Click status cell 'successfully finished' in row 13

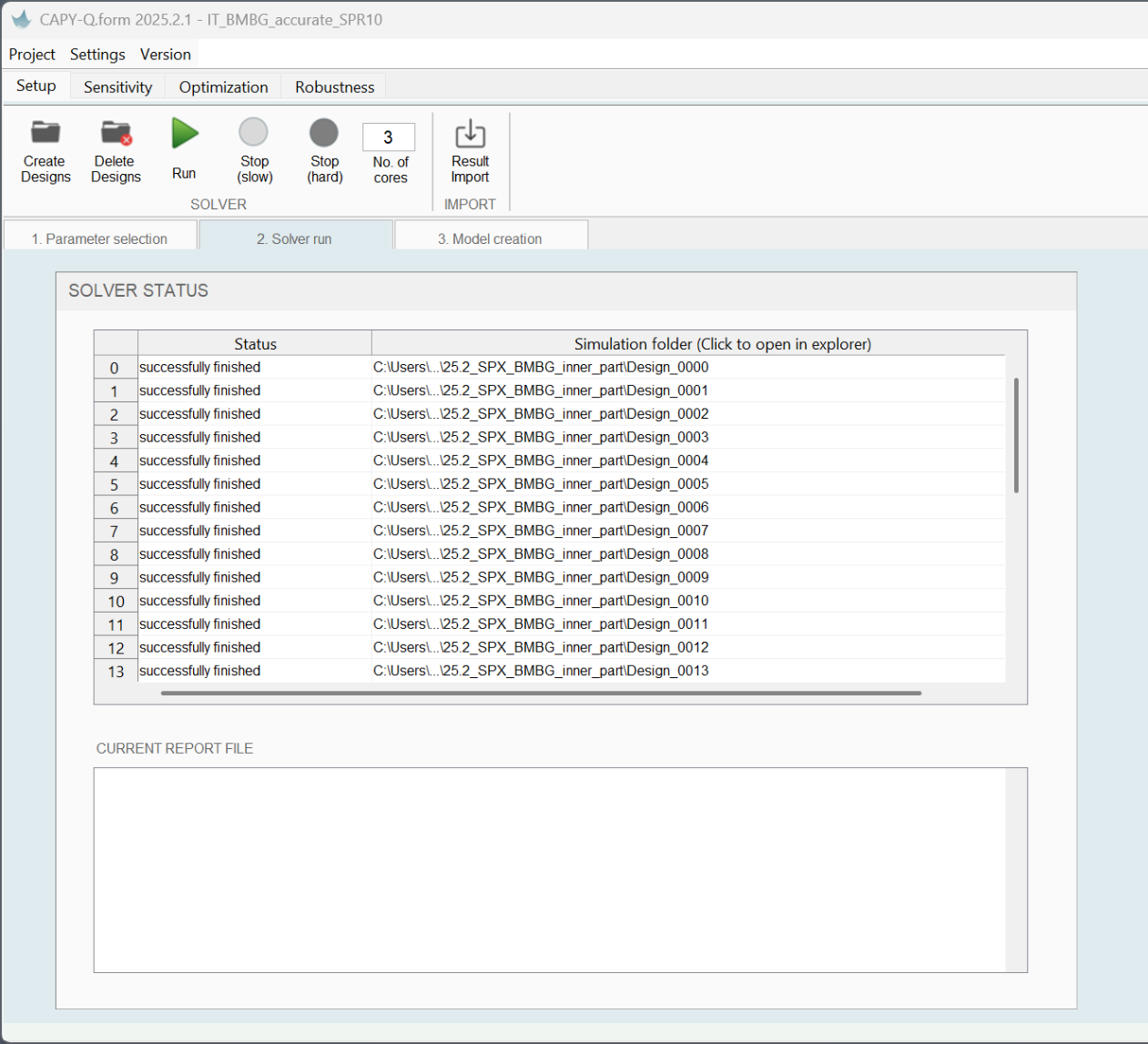click(255, 671)
